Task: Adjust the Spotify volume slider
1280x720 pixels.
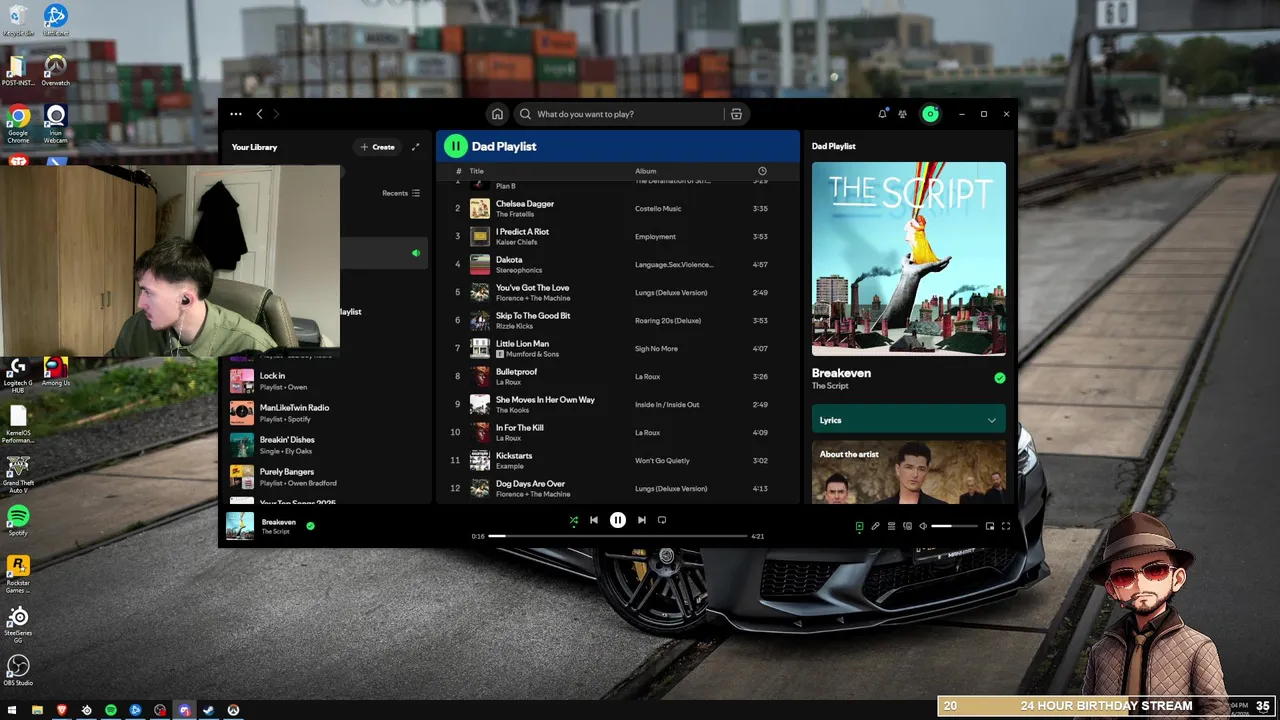Action: [x=955, y=526]
